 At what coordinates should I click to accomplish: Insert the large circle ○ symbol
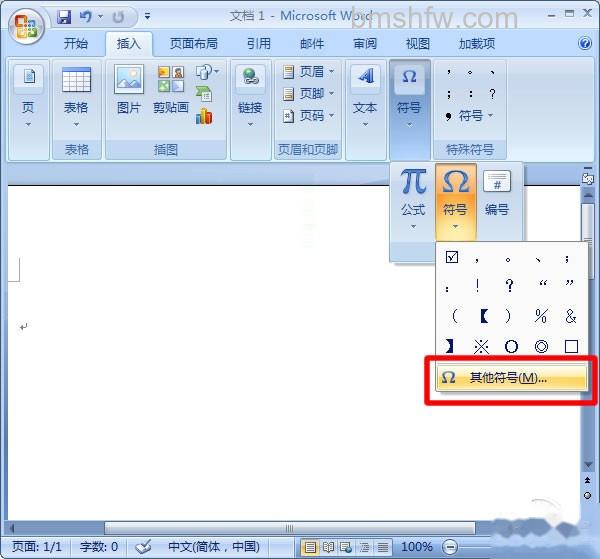coord(511,347)
